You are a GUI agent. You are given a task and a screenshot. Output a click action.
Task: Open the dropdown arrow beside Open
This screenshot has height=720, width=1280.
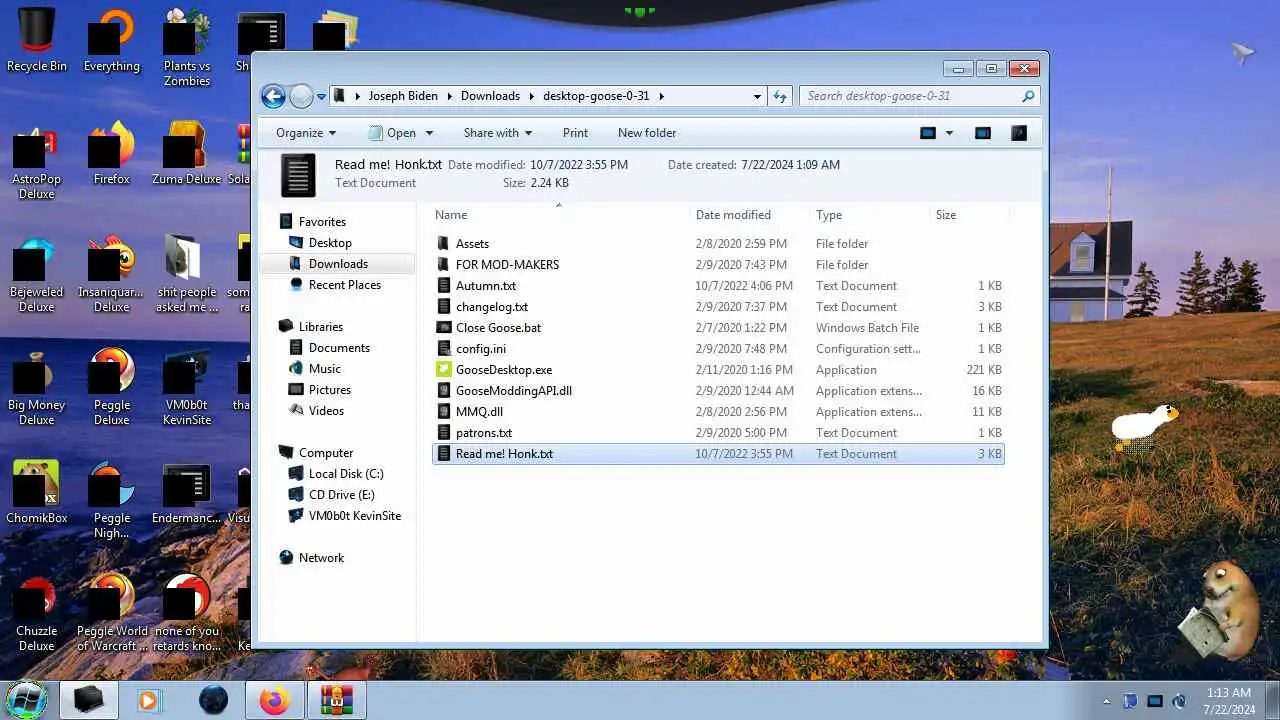click(429, 133)
